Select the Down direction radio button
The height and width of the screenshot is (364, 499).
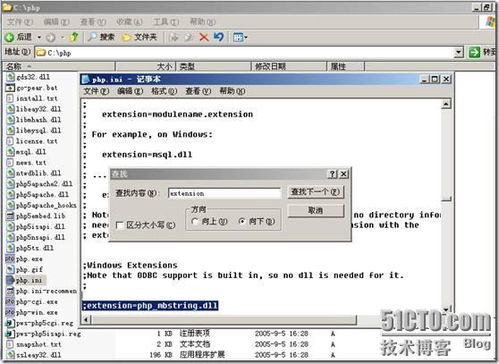click(242, 221)
